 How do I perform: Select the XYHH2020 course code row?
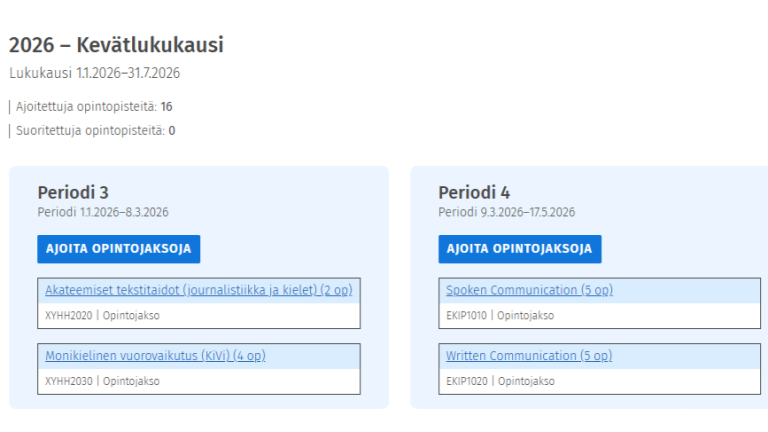point(68,315)
